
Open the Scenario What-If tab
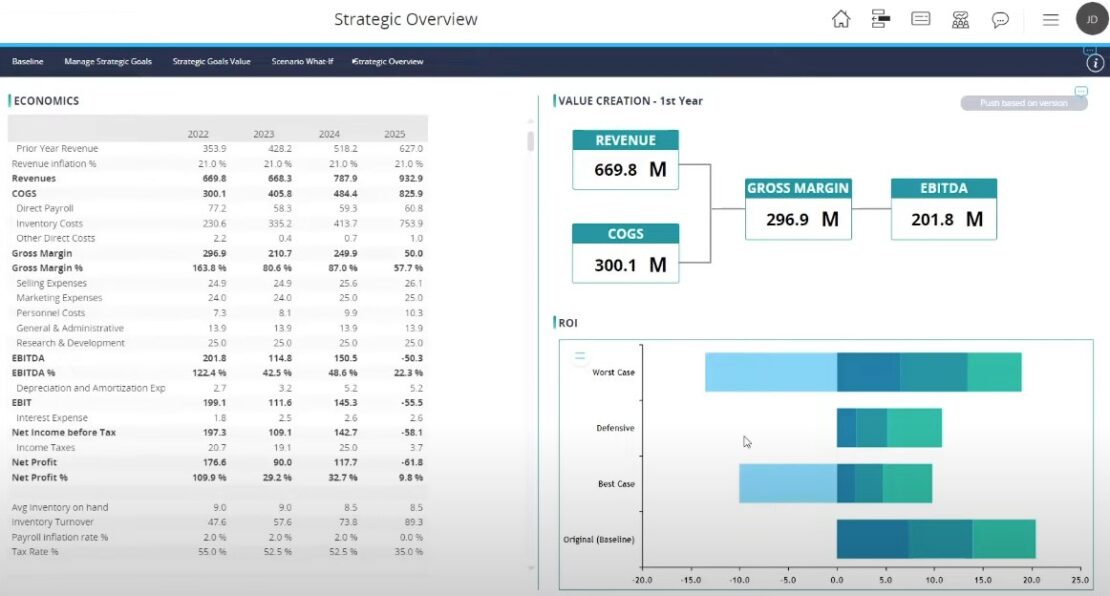point(302,61)
